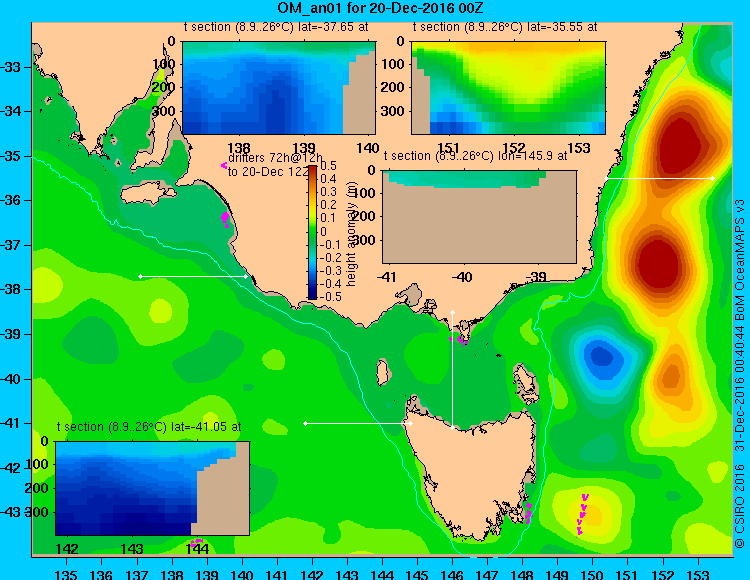The height and width of the screenshot is (580, 750).
Task: Click the magenta drifter hugging Tasmania's southeast coast
Action: tap(528, 513)
